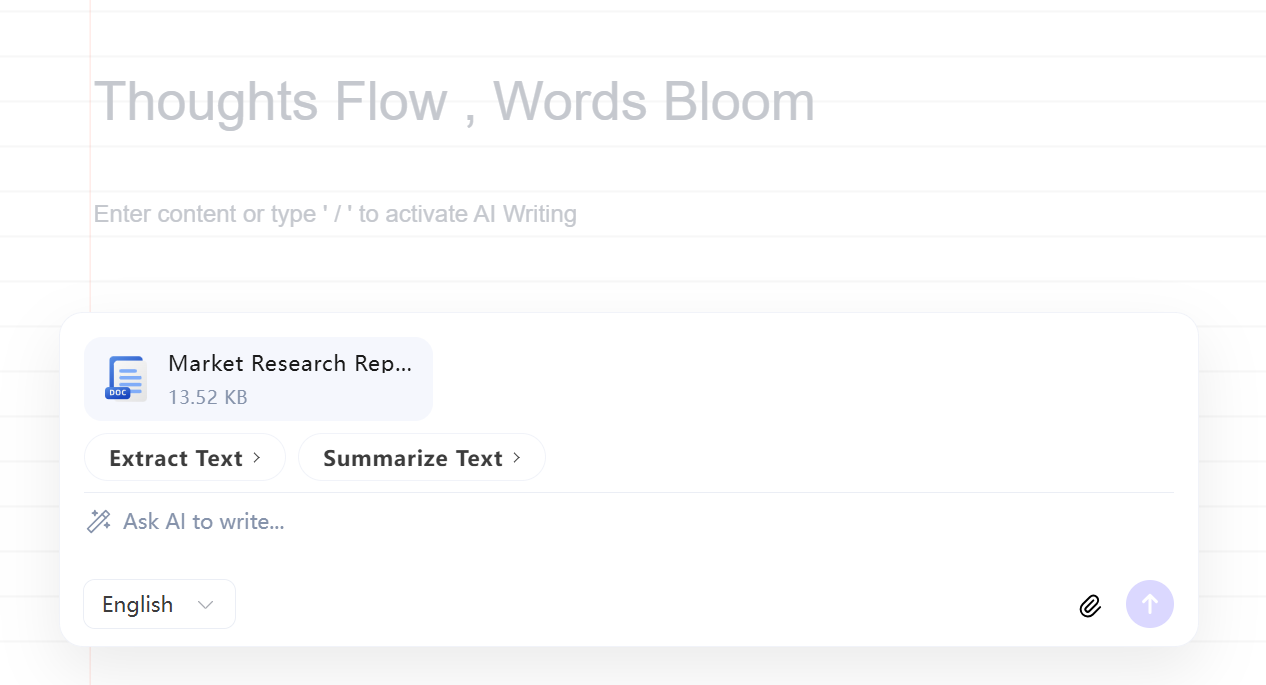Click the paperclip attach file icon
This screenshot has height=685, width=1266.
pos(1090,605)
